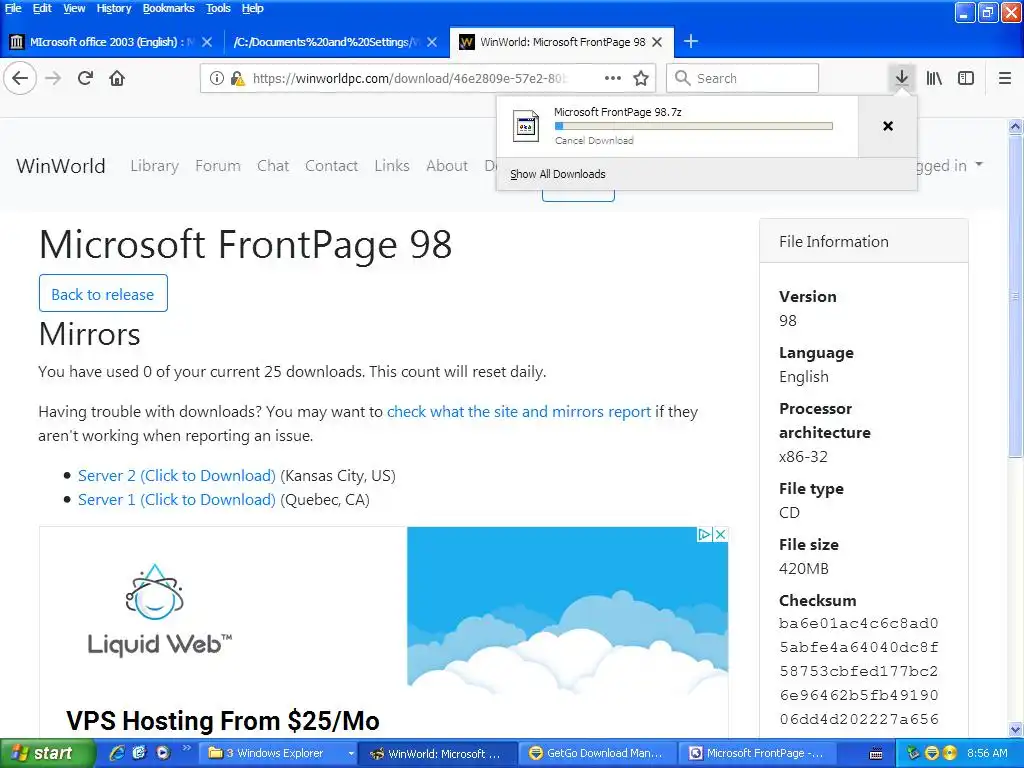The width and height of the screenshot is (1024, 768).
Task: Click Show All Downloads
Action: point(558,174)
